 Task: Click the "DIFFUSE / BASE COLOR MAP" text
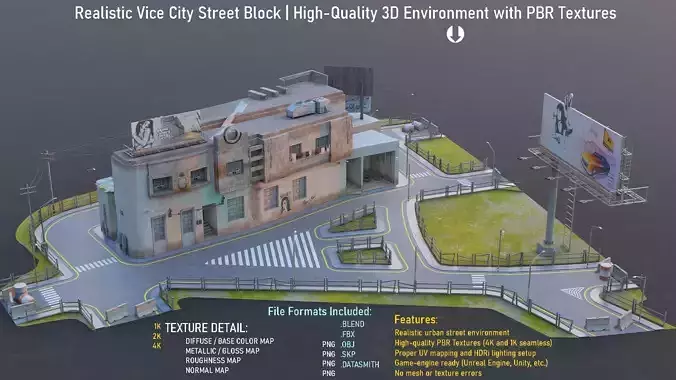coord(230,341)
